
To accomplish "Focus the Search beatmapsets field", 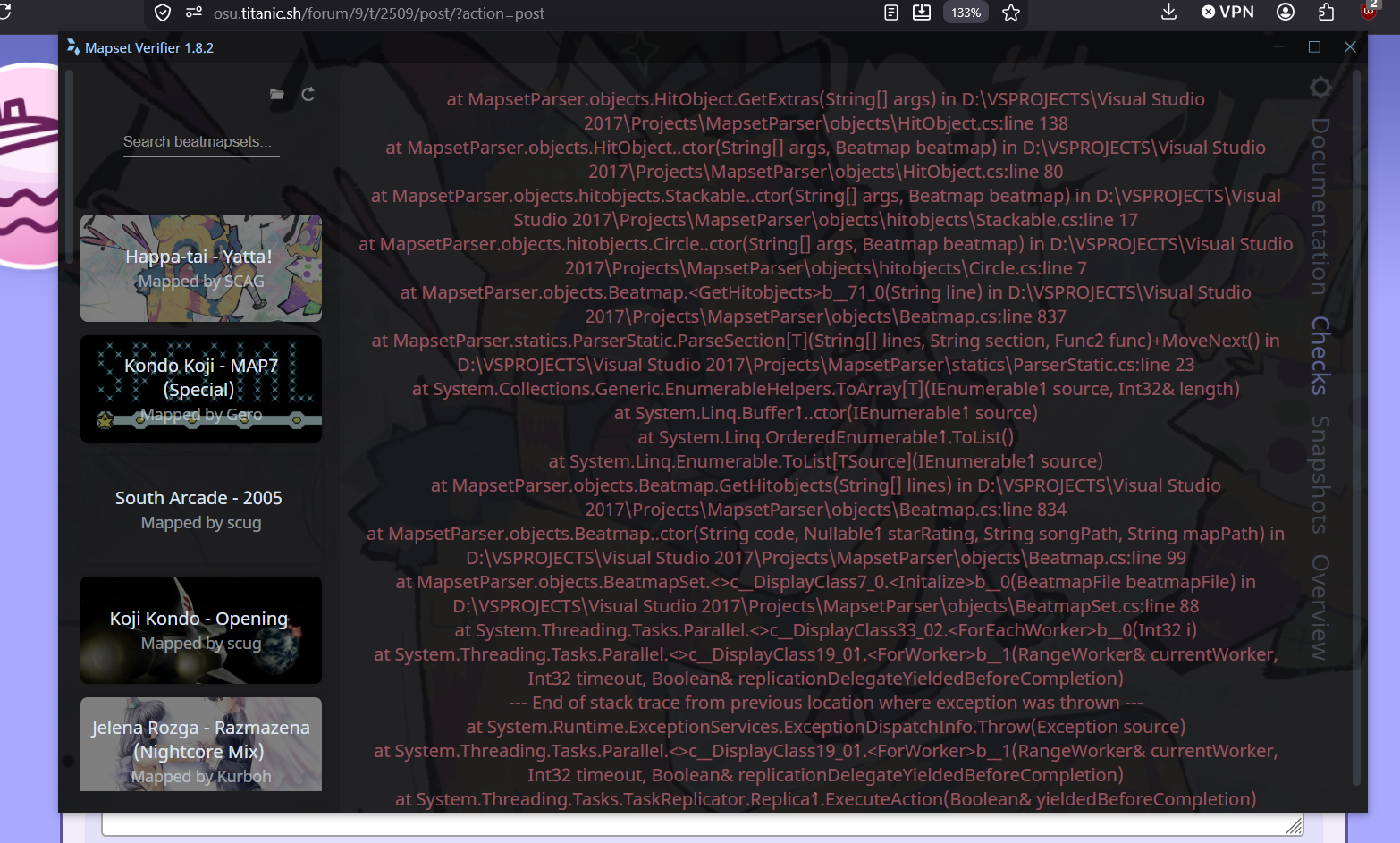I will point(201,142).
